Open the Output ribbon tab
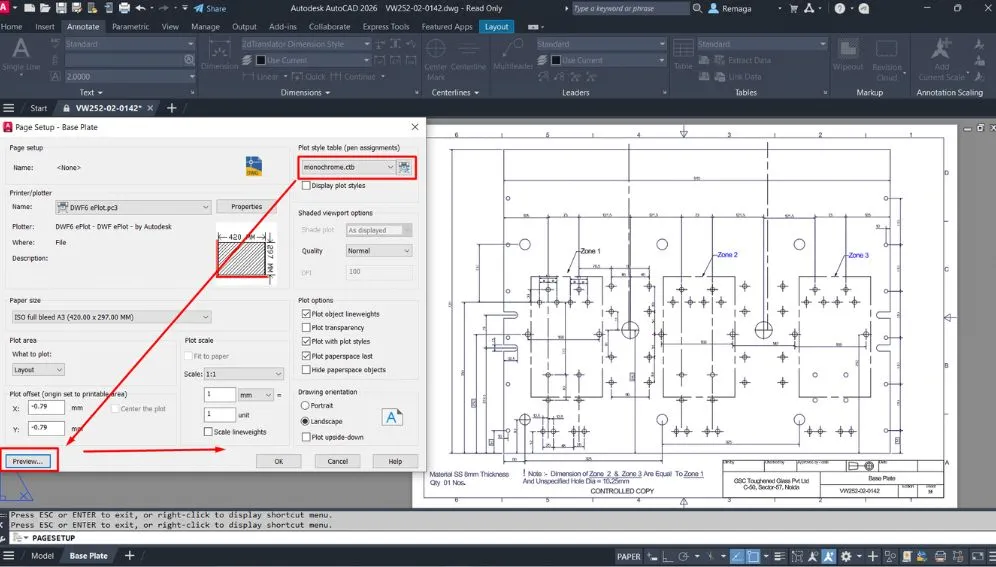The image size is (996, 567). [244, 27]
